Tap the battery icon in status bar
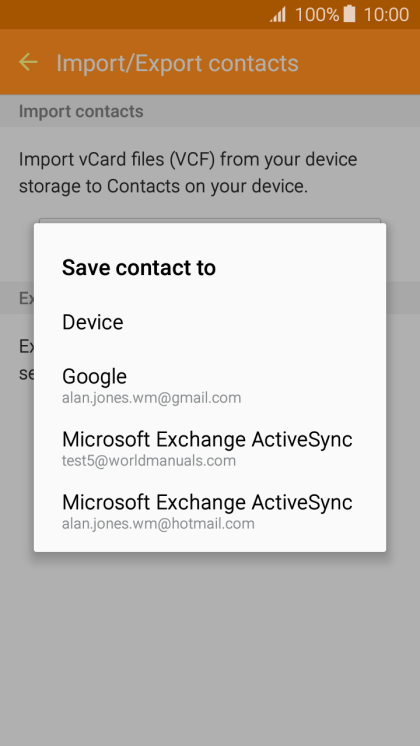The width and height of the screenshot is (420, 746). click(350, 14)
